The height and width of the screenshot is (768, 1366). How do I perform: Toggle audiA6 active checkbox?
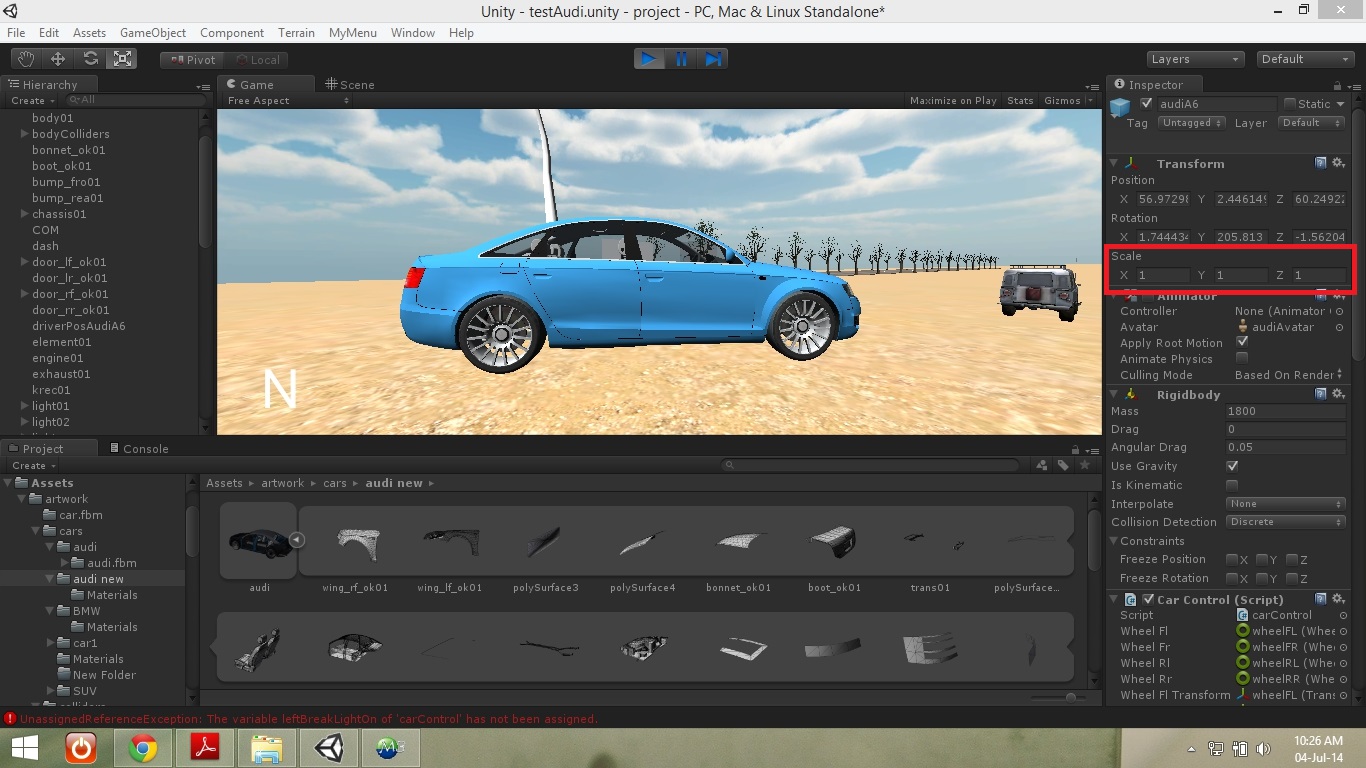click(1146, 103)
